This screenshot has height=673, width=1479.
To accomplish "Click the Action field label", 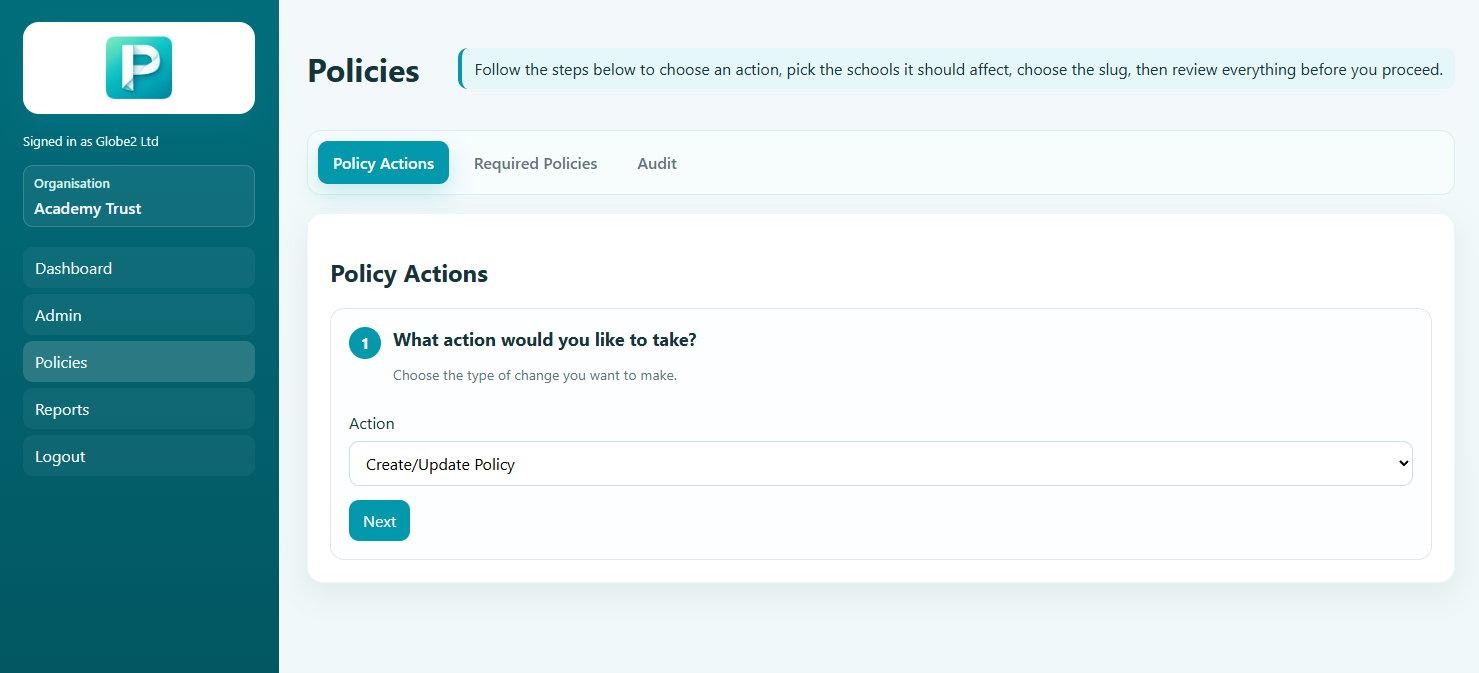I will click(x=371, y=424).
